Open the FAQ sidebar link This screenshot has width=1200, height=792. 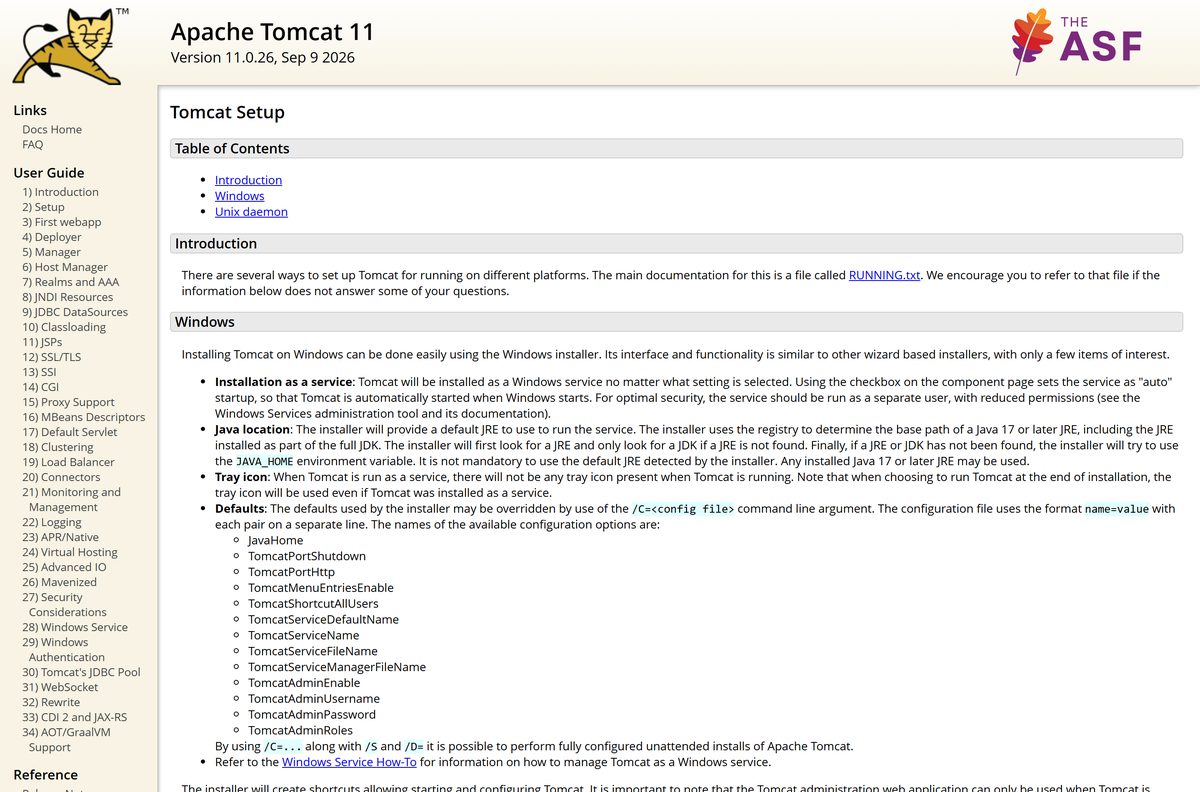click(33, 144)
